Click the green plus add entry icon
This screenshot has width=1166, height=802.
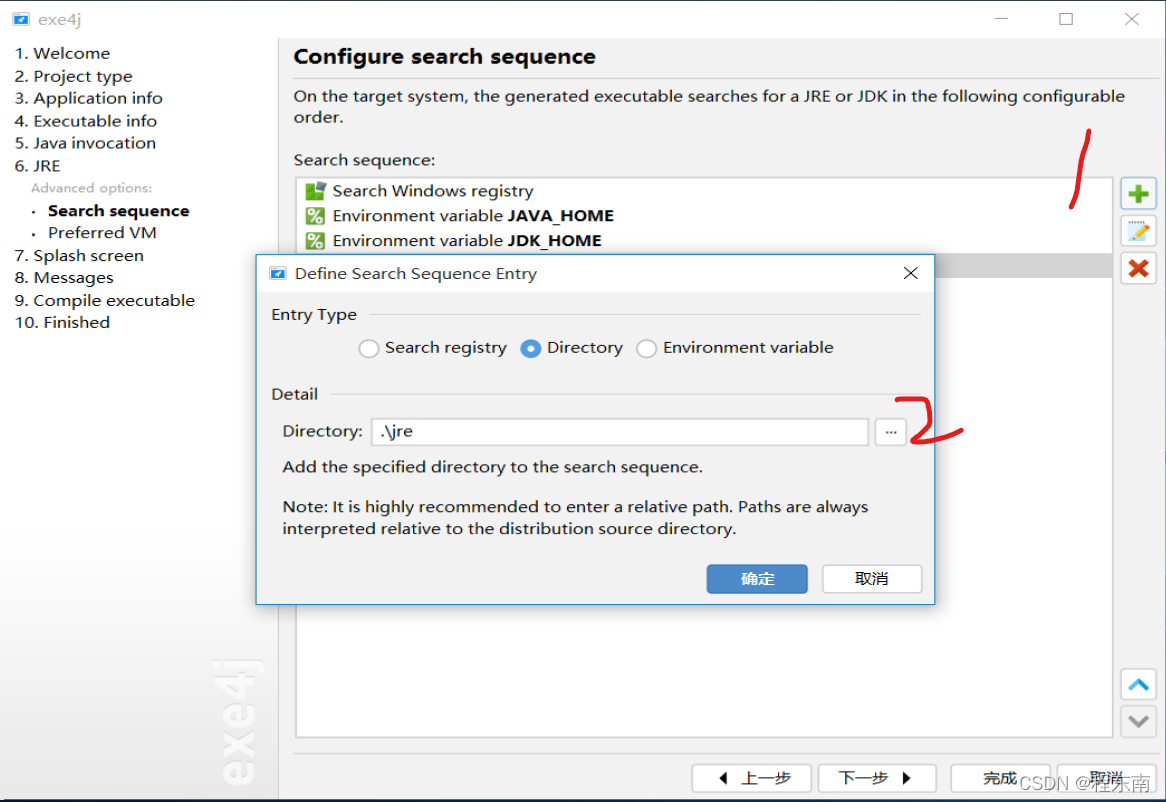[x=1138, y=195]
